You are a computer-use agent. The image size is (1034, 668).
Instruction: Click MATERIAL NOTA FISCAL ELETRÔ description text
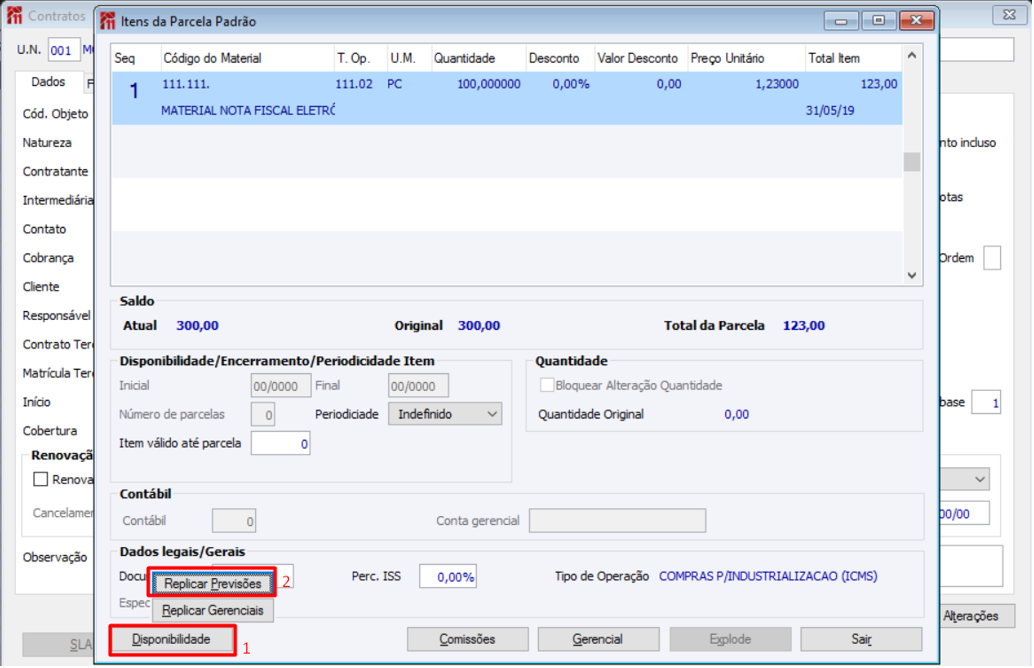(248, 110)
